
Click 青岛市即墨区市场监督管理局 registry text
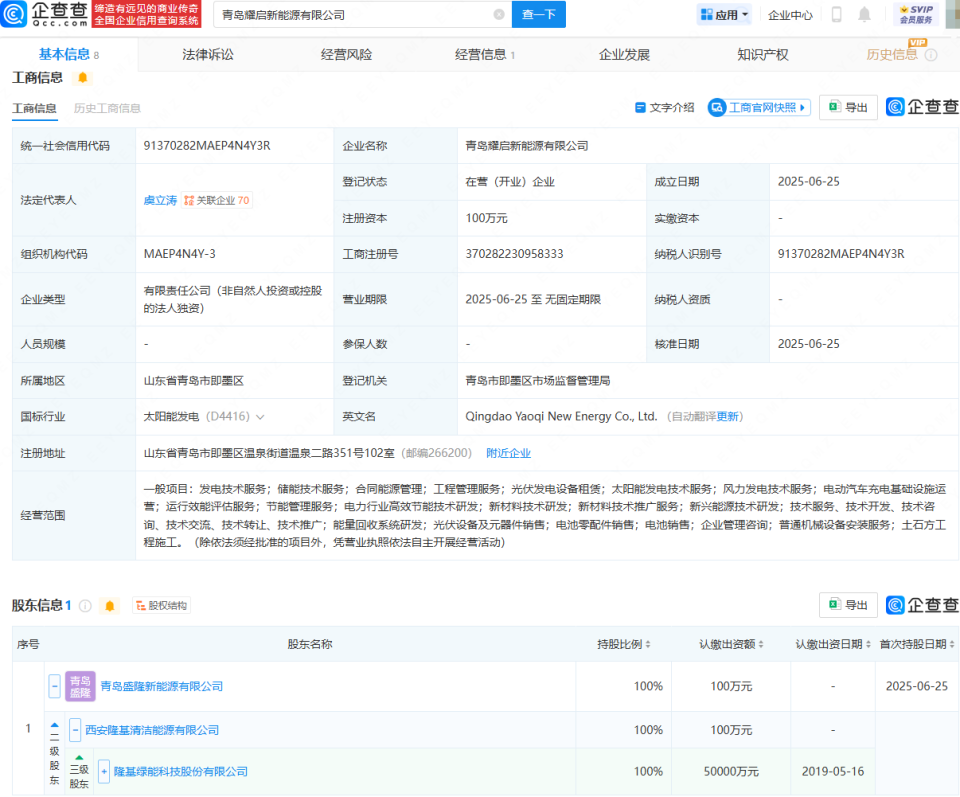click(538, 381)
